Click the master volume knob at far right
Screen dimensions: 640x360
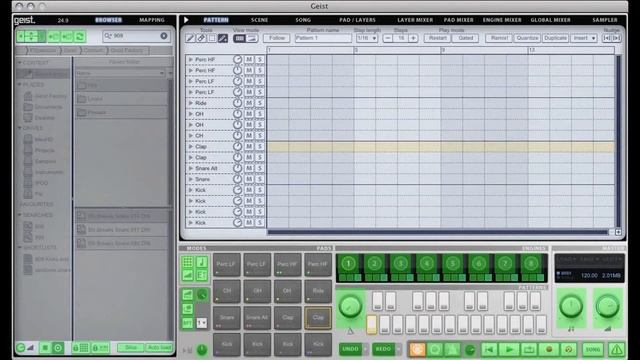coord(608,307)
